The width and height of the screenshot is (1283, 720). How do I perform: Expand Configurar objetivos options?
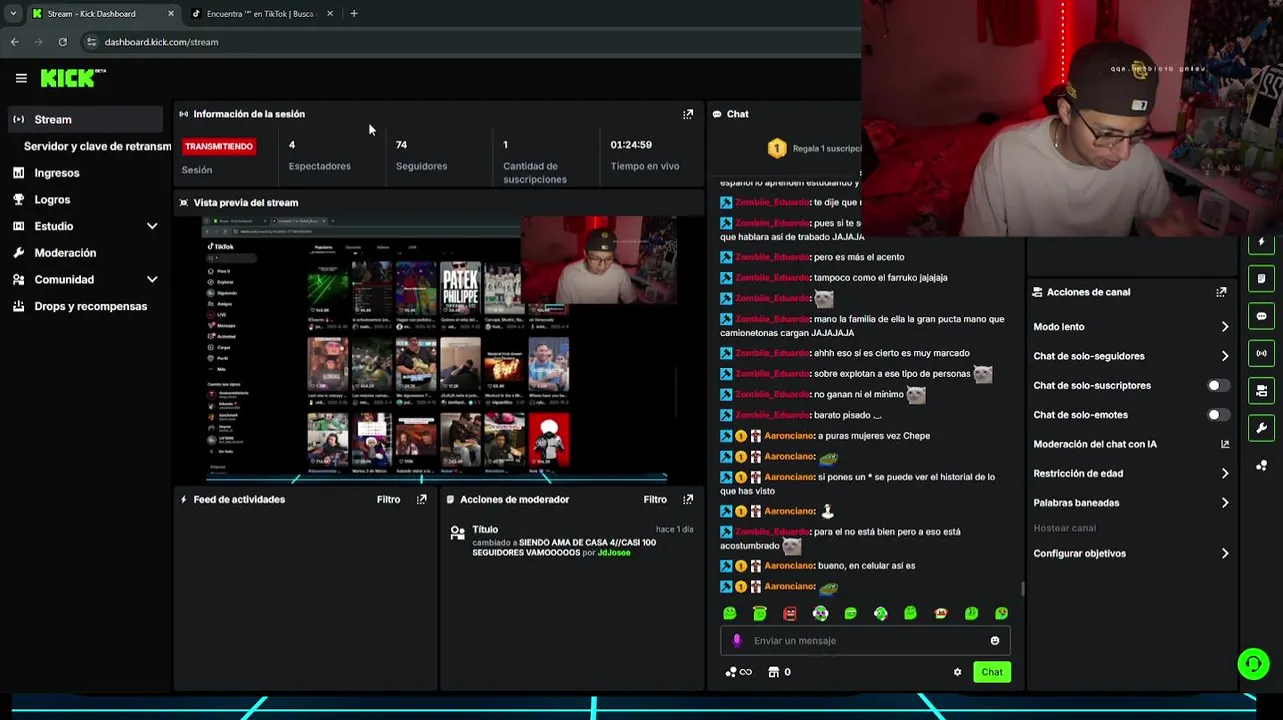click(x=1225, y=553)
